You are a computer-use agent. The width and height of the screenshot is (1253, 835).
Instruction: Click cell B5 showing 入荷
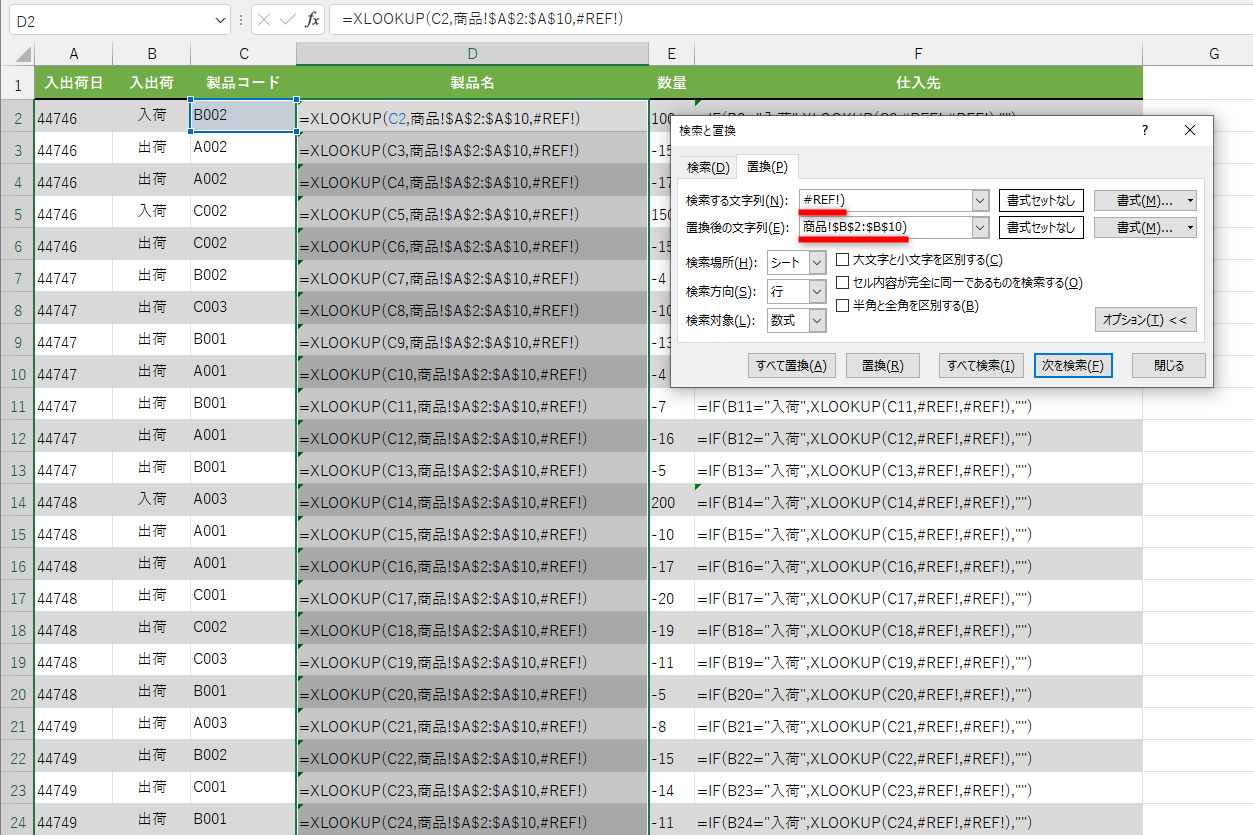[x=152, y=214]
